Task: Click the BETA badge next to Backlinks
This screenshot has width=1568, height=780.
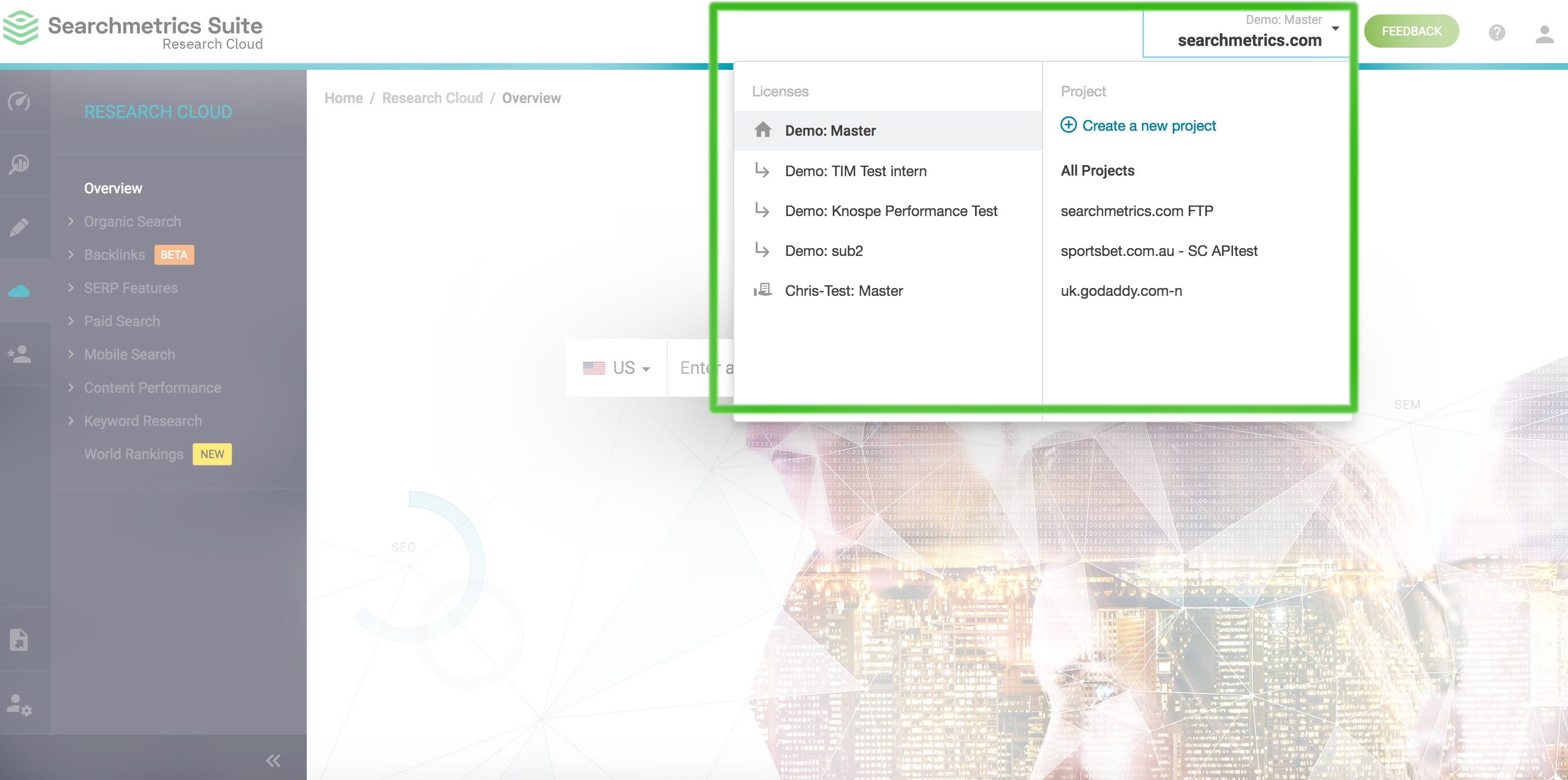Action: click(x=174, y=254)
